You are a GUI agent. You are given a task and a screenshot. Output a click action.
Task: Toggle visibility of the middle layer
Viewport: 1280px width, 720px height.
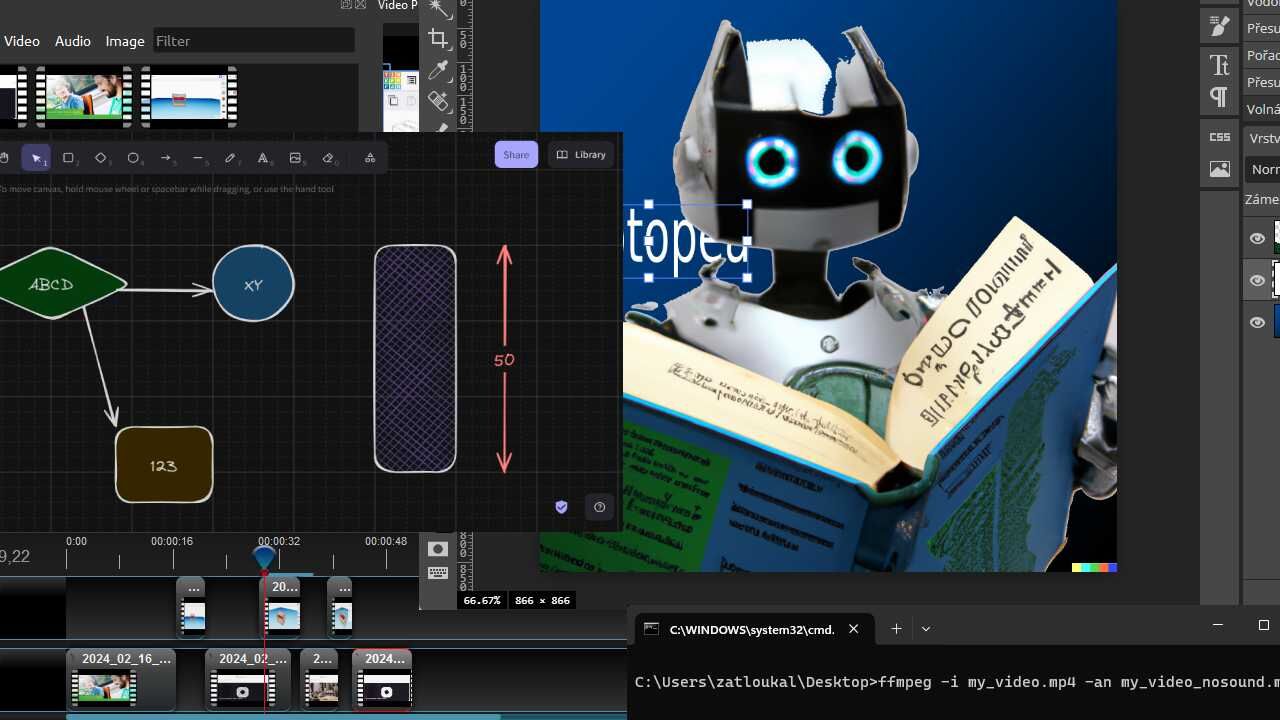click(1257, 281)
